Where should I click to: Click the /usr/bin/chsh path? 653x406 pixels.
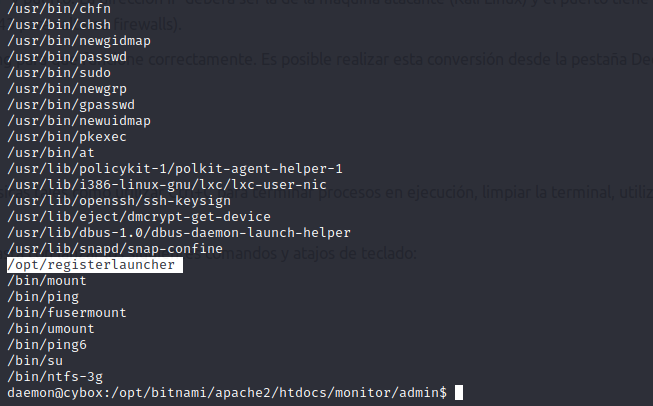click(x=42, y=25)
